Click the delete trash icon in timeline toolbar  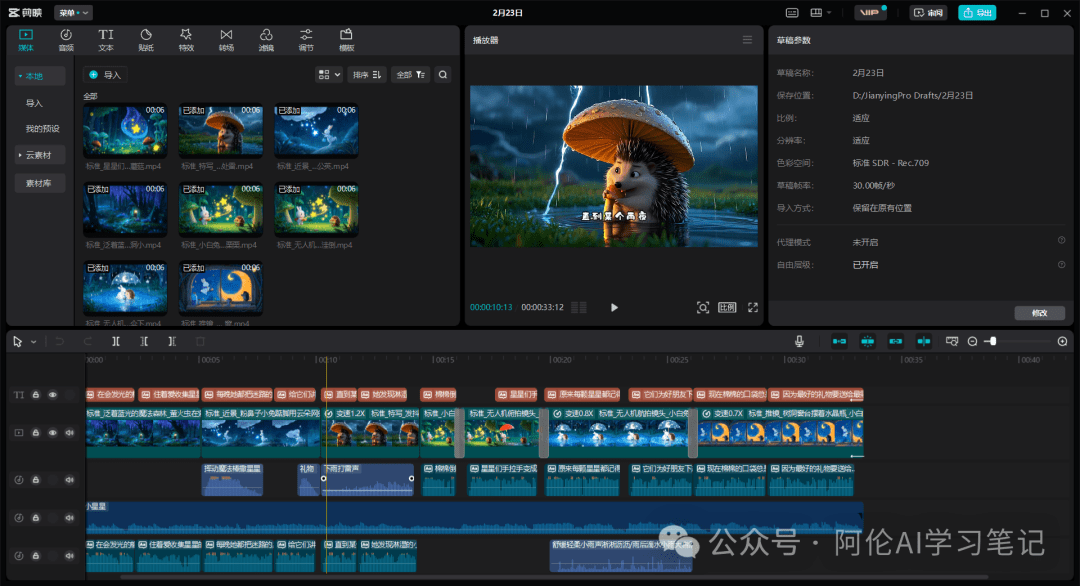[200, 342]
